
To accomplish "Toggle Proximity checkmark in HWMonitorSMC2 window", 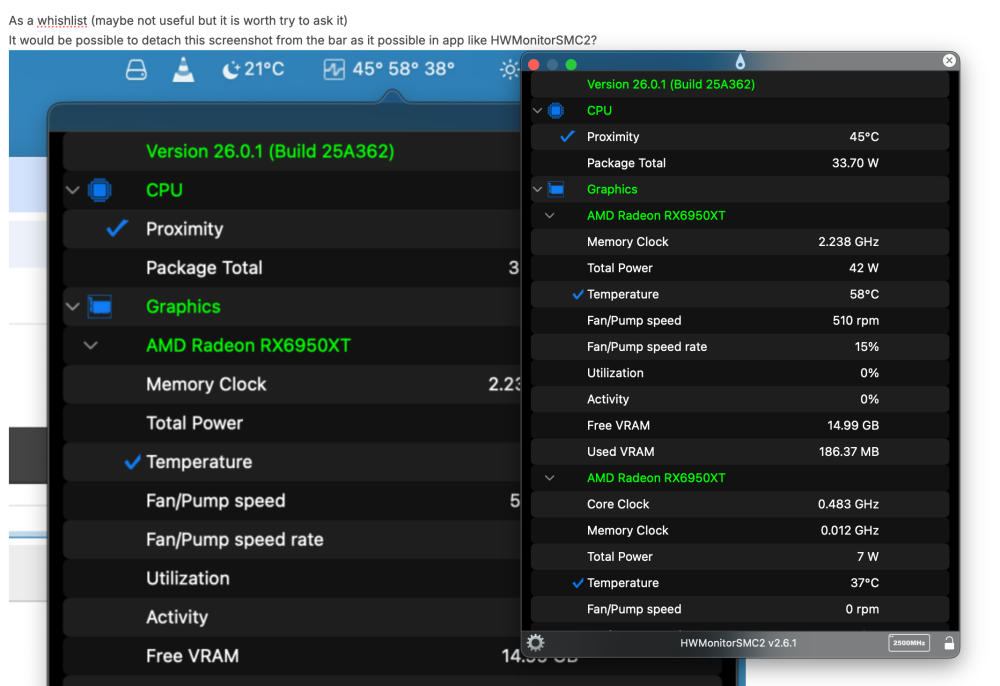I will point(568,136).
